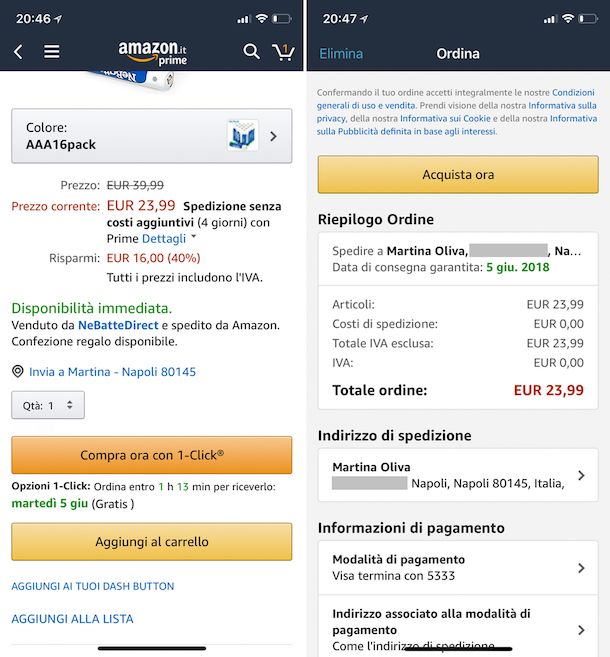This screenshot has width=610, height=657.
Task: Open the shopping cart
Action: [x=284, y=51]
